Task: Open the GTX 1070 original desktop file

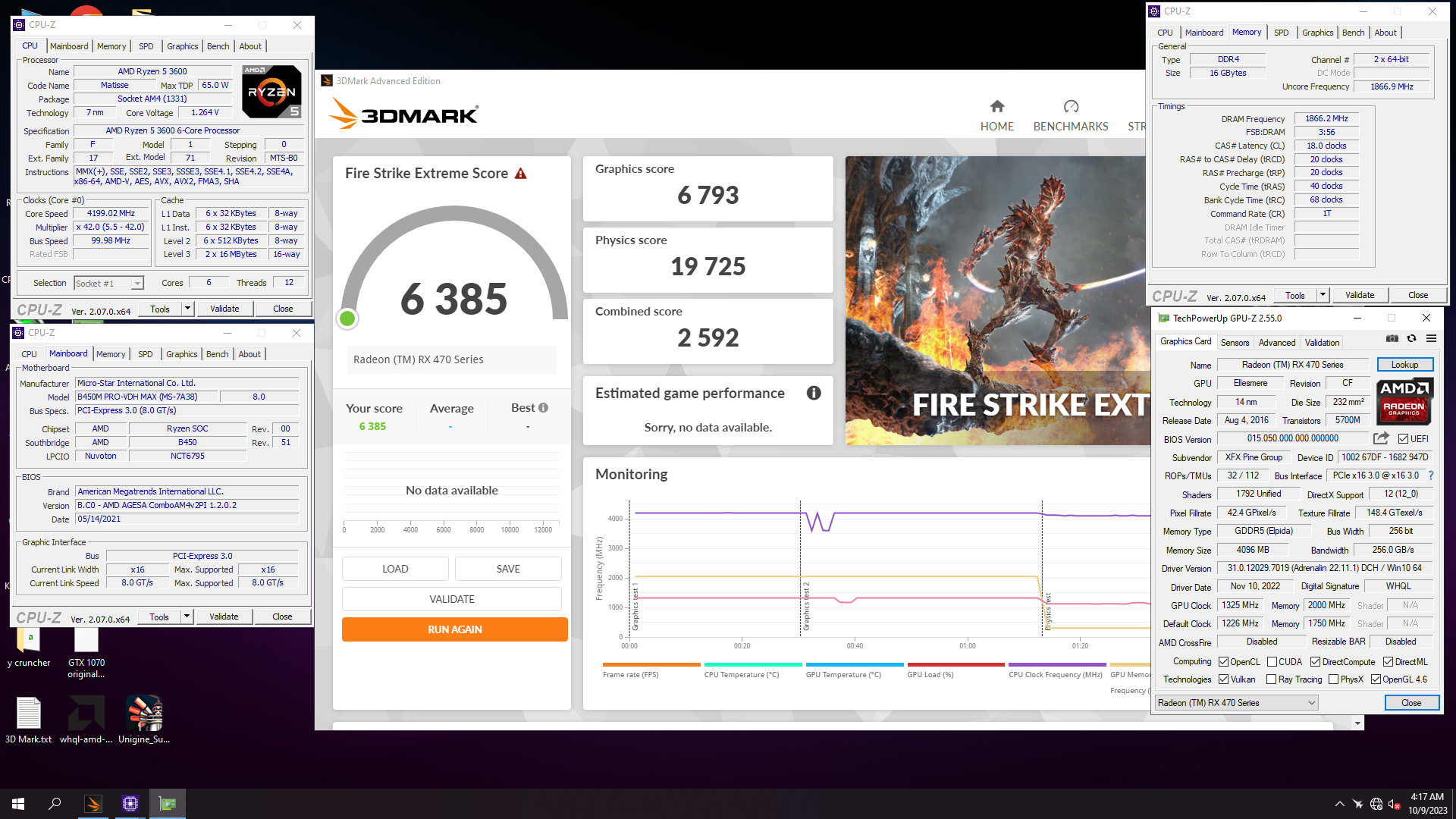Action: [x=86, y=654]
